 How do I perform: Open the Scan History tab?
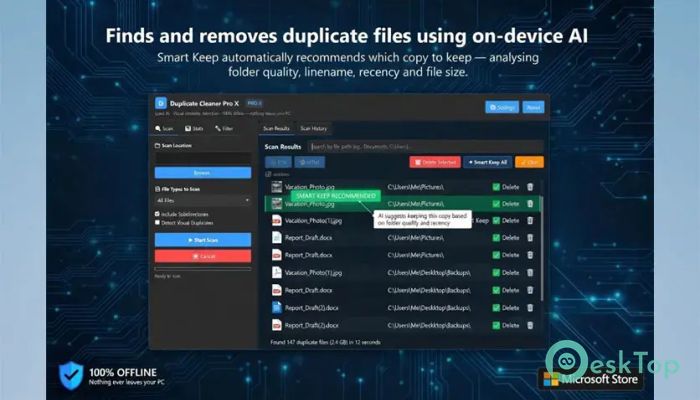point(313,129)
